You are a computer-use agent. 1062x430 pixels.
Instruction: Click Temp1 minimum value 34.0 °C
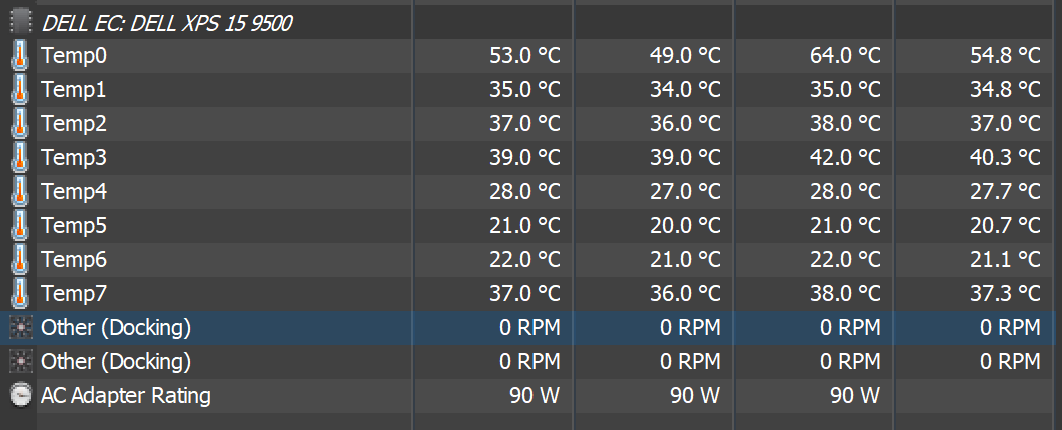click(685, 89)
